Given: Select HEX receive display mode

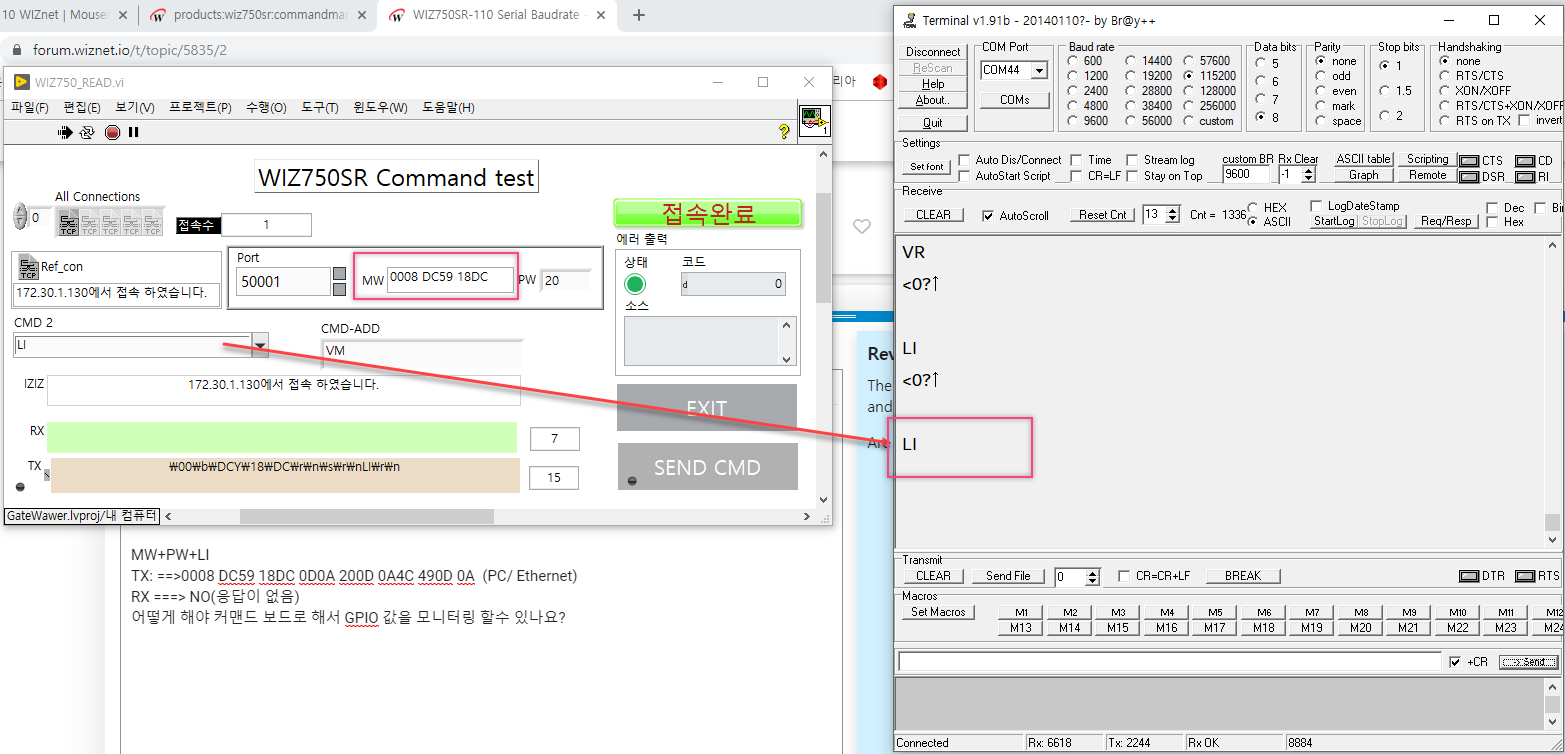Looking at the screenshot, I should [x=1254, y=208].
